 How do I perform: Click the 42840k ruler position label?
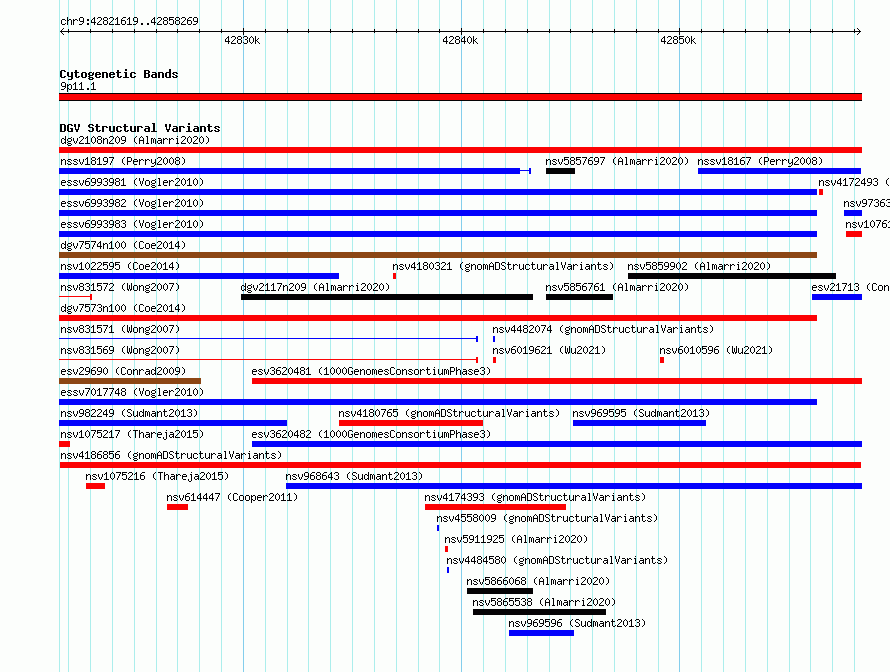coord(460,40)
